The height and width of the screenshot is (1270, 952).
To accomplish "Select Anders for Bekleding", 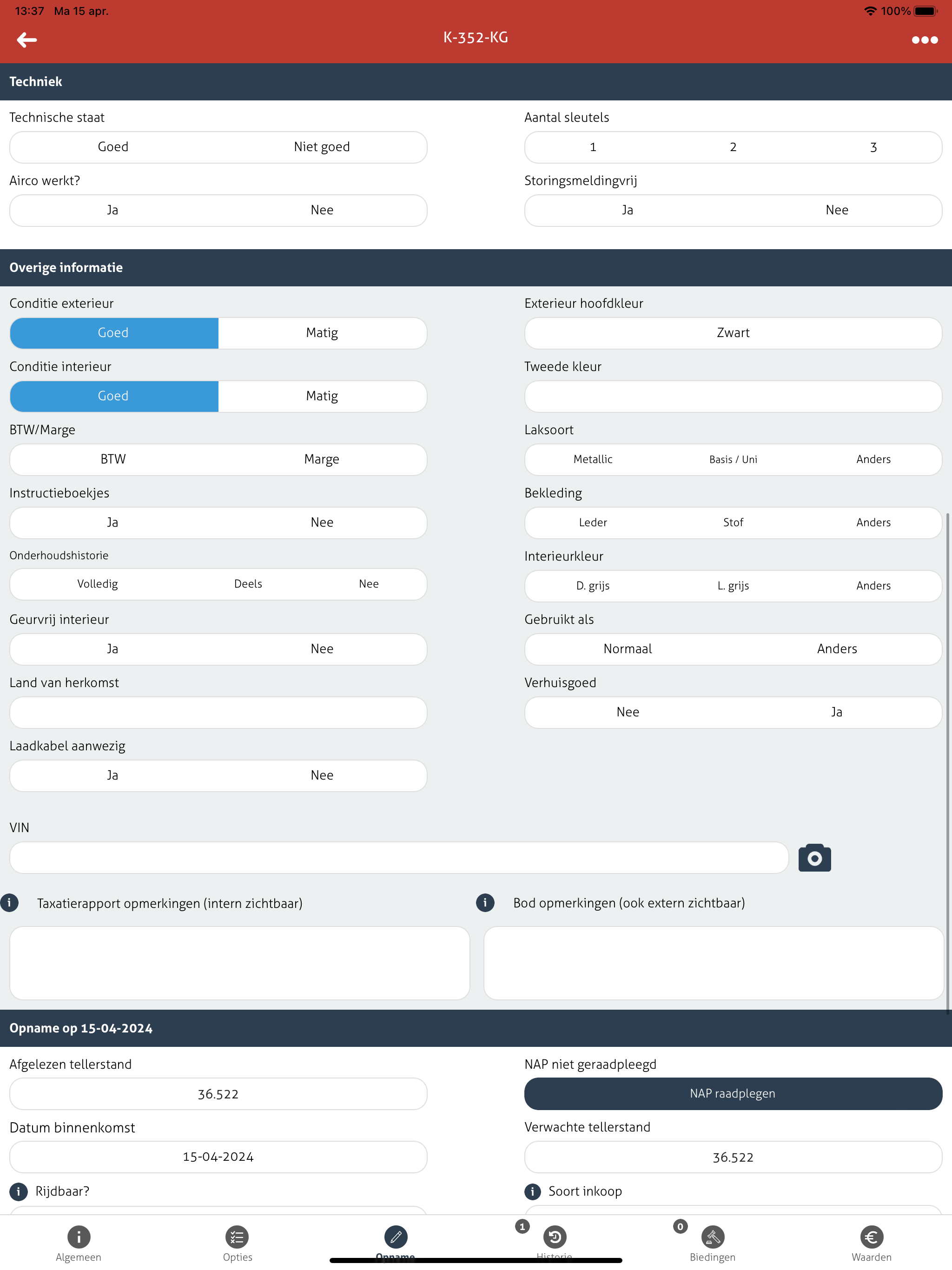I will click(873, 523).
